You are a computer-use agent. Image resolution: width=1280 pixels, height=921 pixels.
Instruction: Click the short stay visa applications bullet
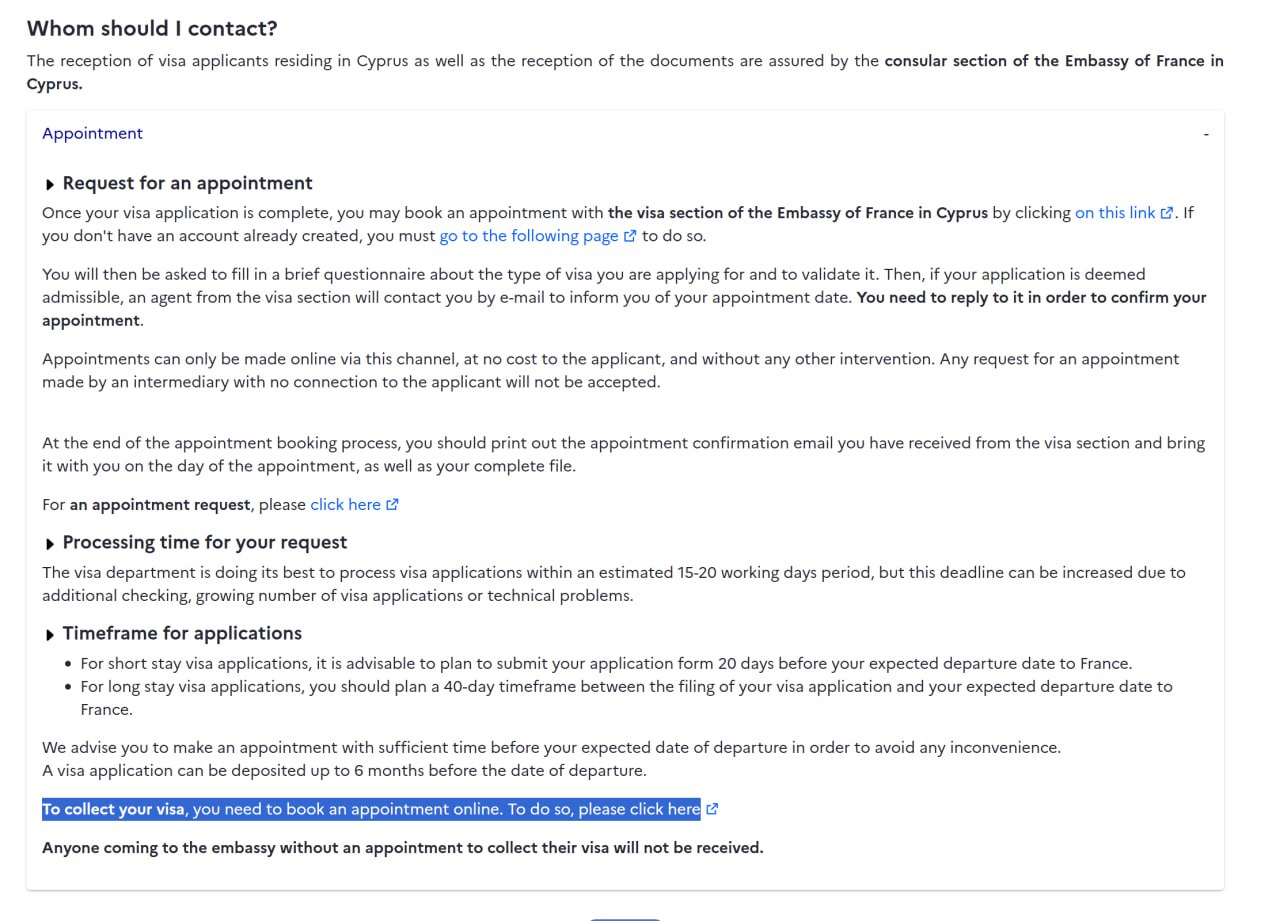pos(606,664)
